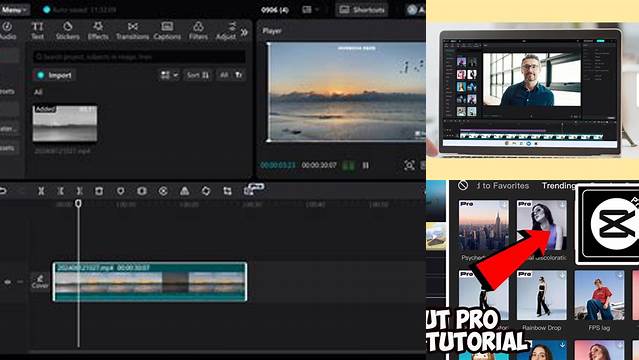The width and height of the screenshot is (639, 360).
Task: Select the Captions tool
Action: tap(167, 31)
